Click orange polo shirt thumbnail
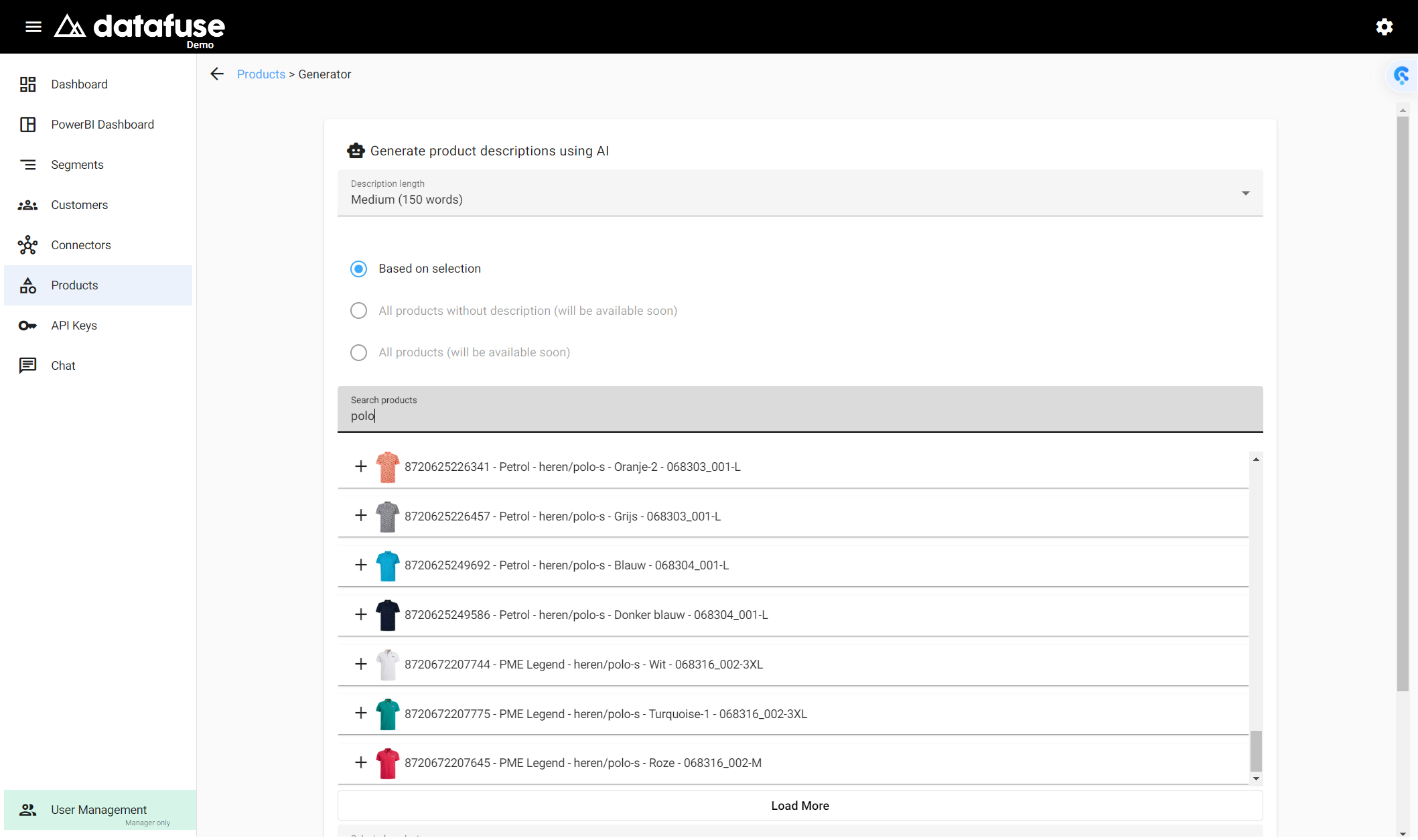Screen dimensions: 1418x840 pos(388,467)
